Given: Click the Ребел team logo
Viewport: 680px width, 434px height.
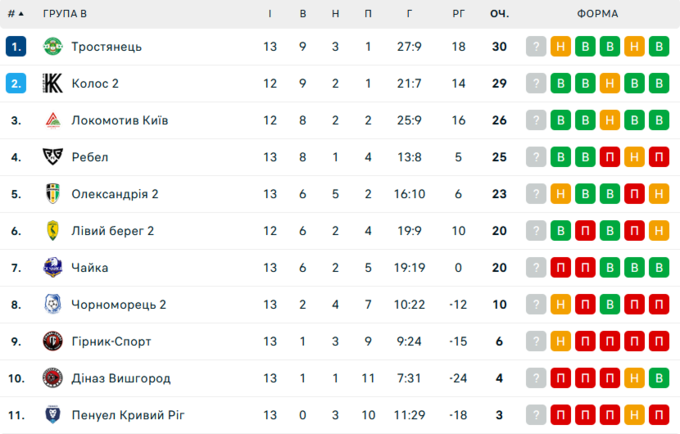Looking at the screenshot, I should pyautogui.click(x=52, y=157).
